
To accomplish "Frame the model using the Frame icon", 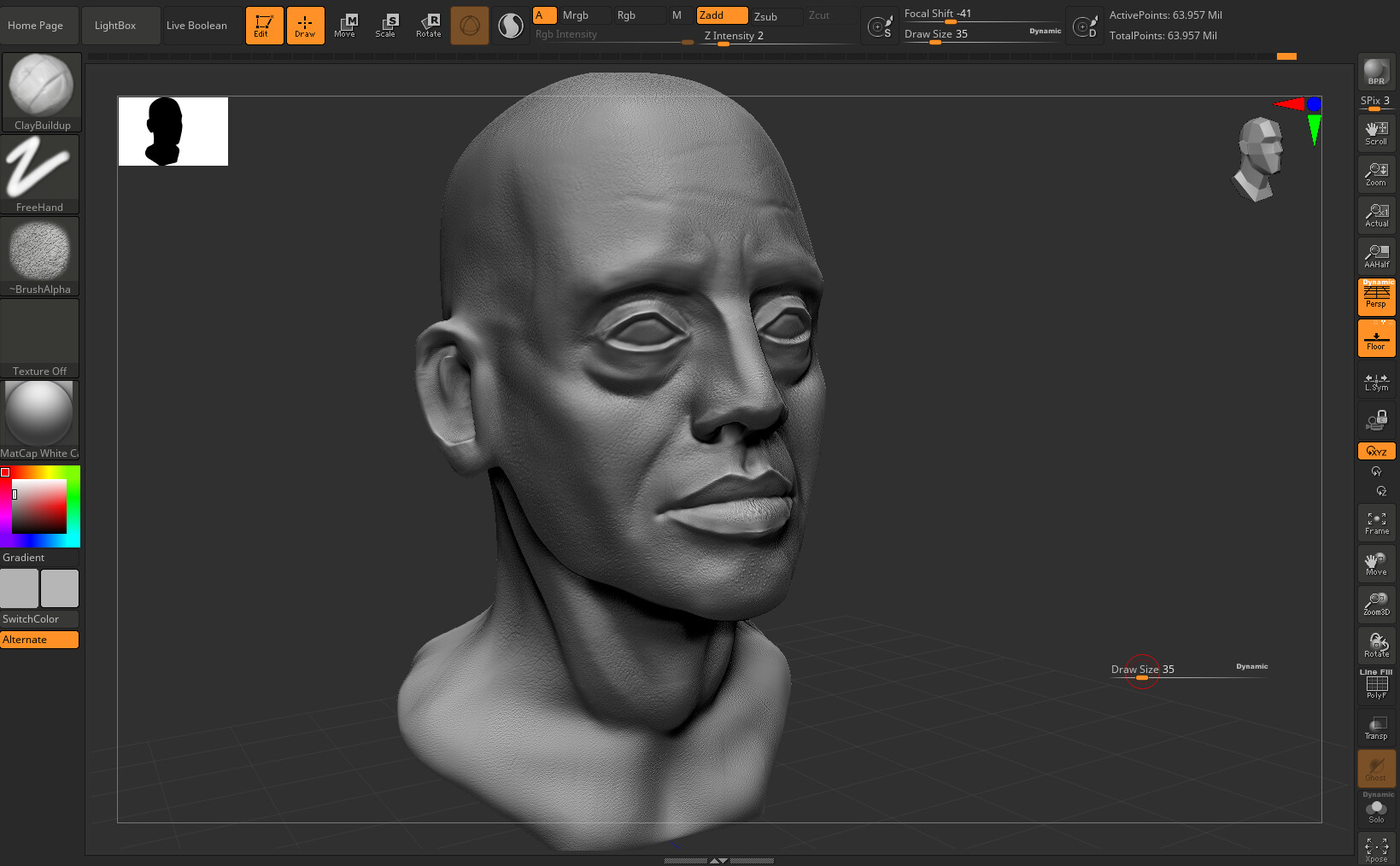I will 1376,522.
